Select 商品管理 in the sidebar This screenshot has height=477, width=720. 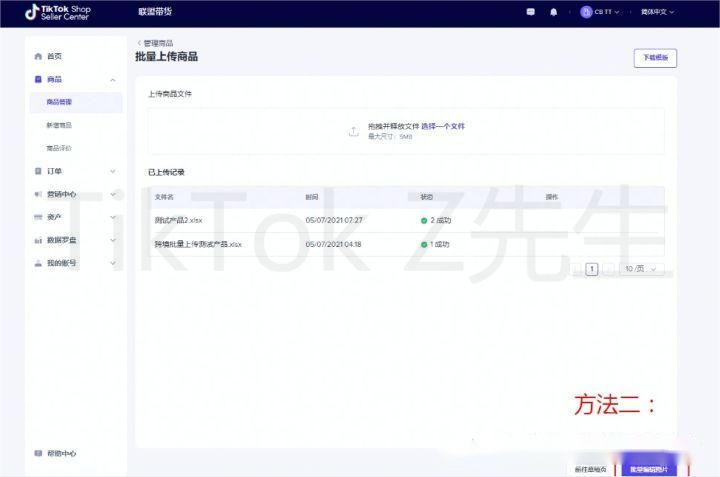coord(76,102)
